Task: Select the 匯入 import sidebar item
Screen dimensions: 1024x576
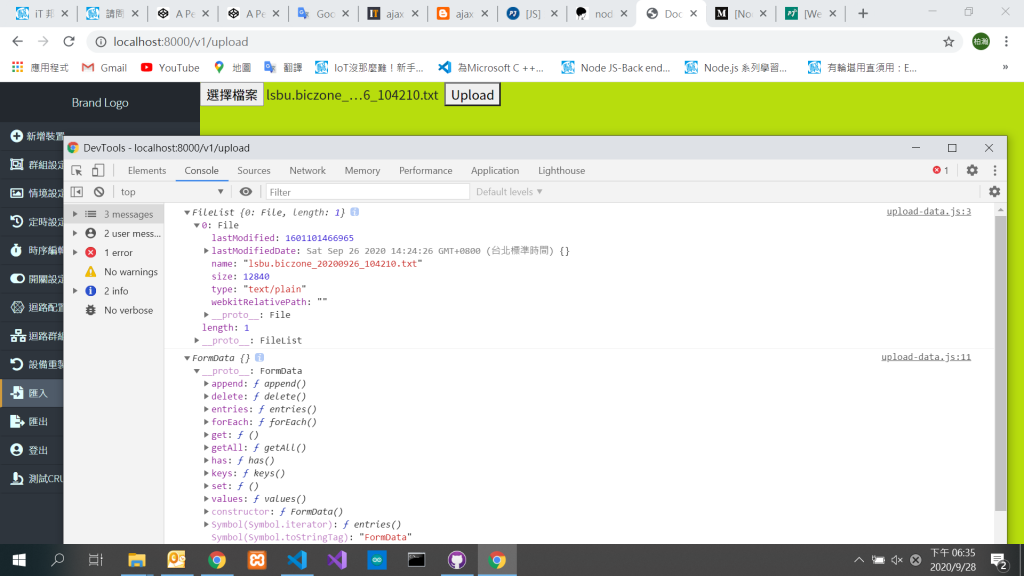Action: pyautogui.click(x=33, y=393)
